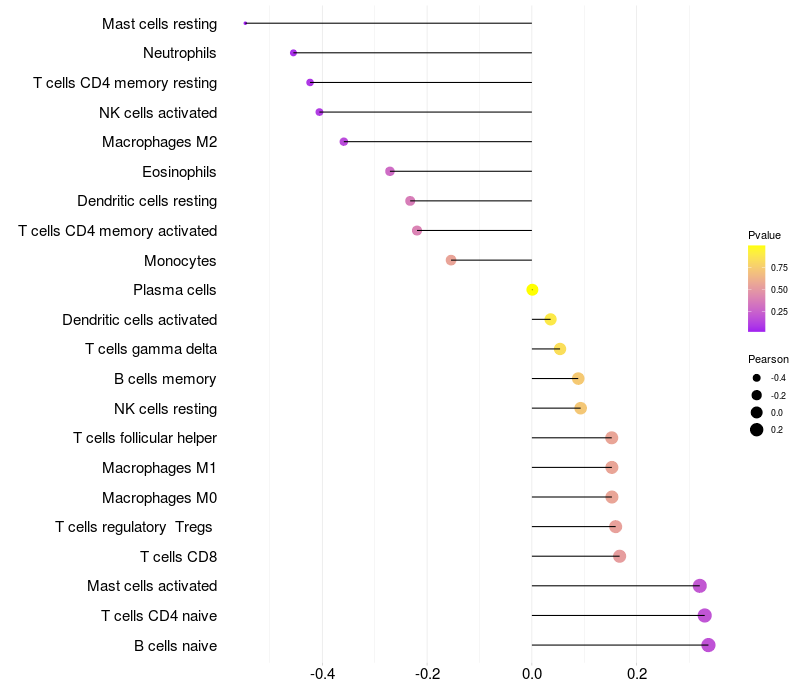Select the Macrophages M2 dot
Screen dimensions: 800x700
pyautogui.click(x=344, y=142)
